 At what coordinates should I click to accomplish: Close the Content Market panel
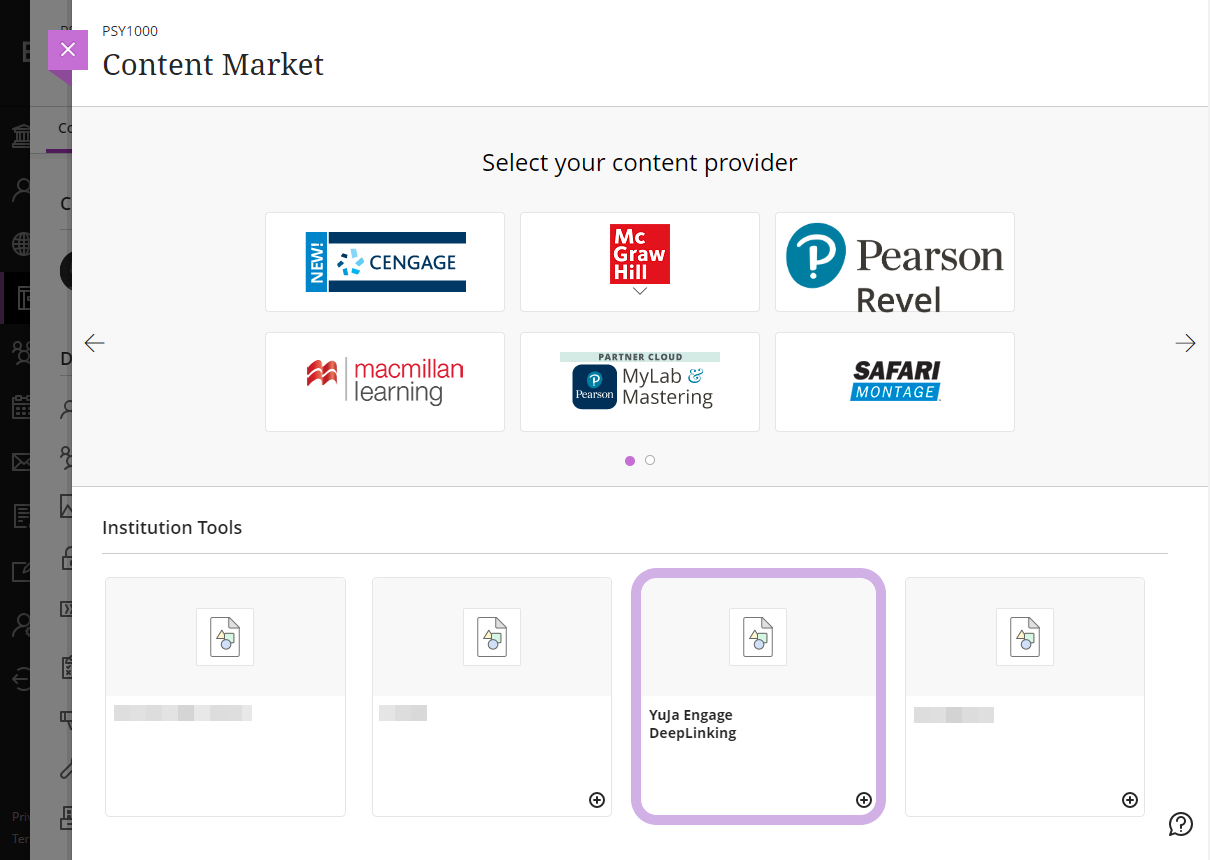pos(68,49)
